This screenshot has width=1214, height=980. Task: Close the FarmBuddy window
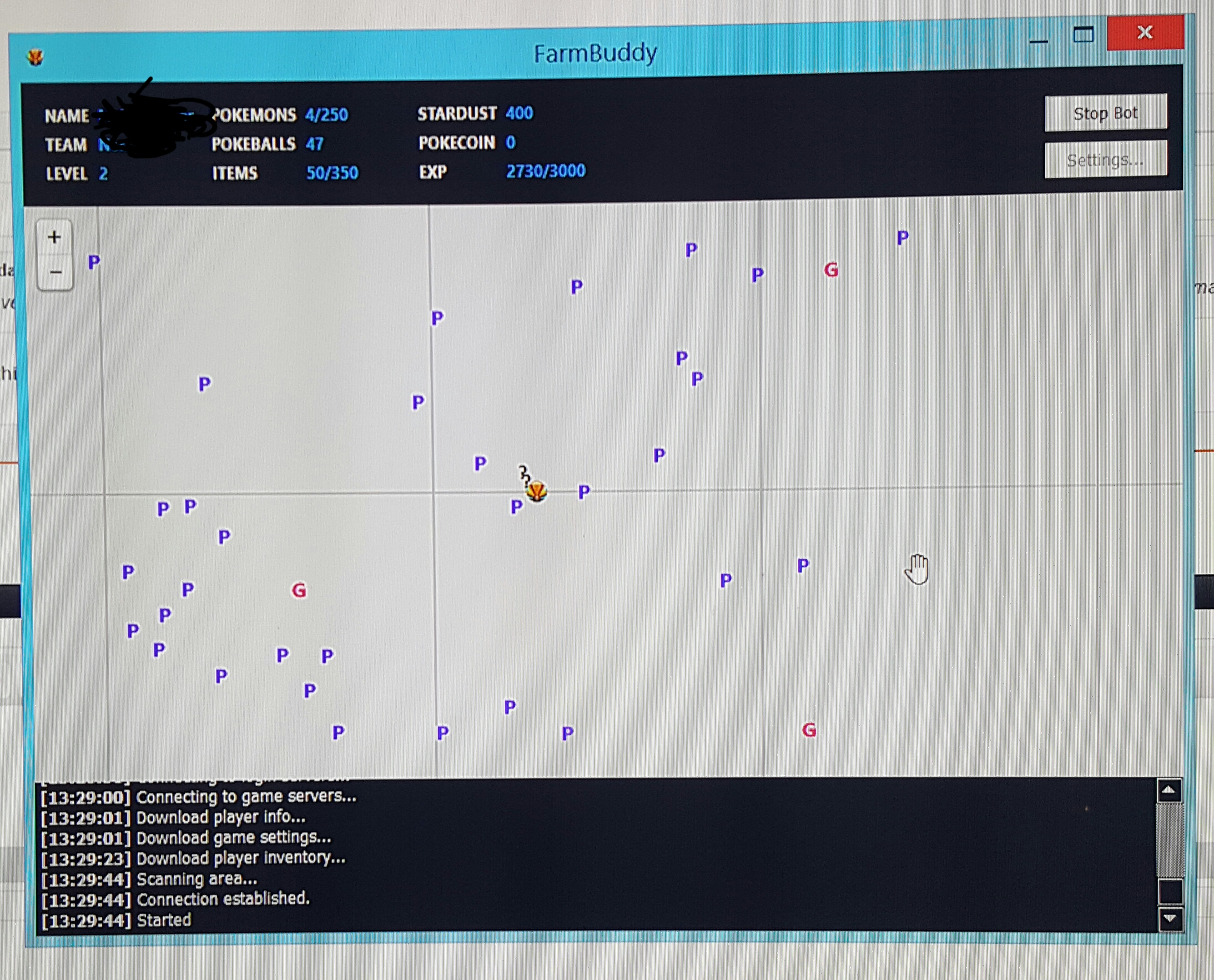tap(1145, 32)
